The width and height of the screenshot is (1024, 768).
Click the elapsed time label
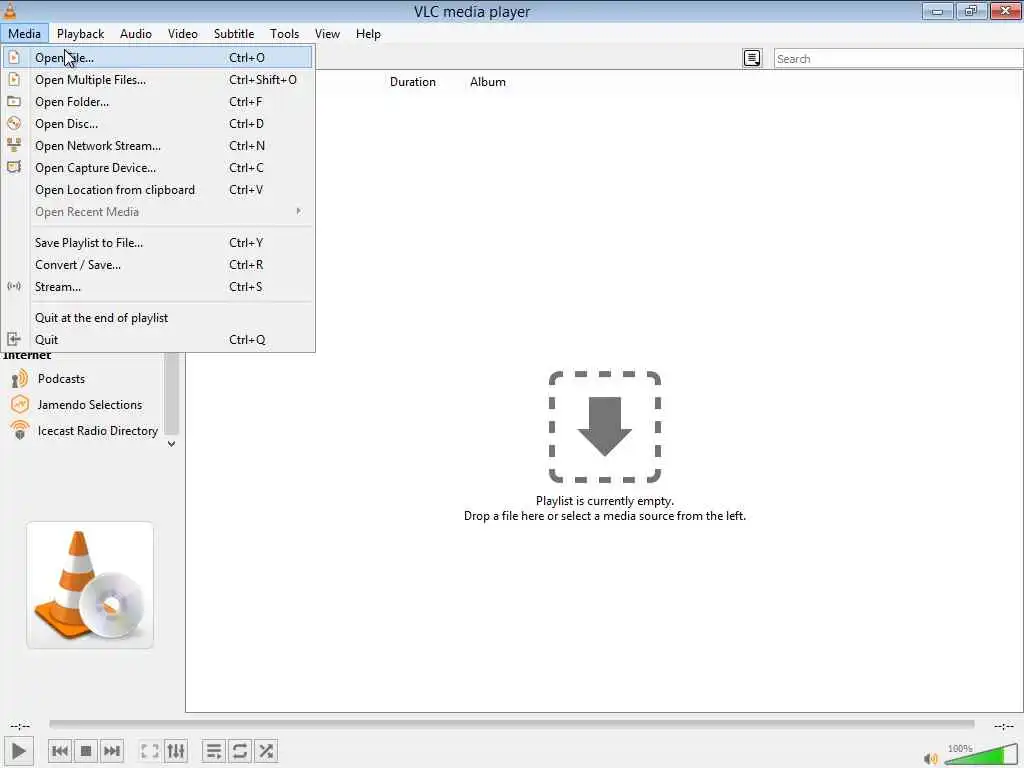coord(20,726)
